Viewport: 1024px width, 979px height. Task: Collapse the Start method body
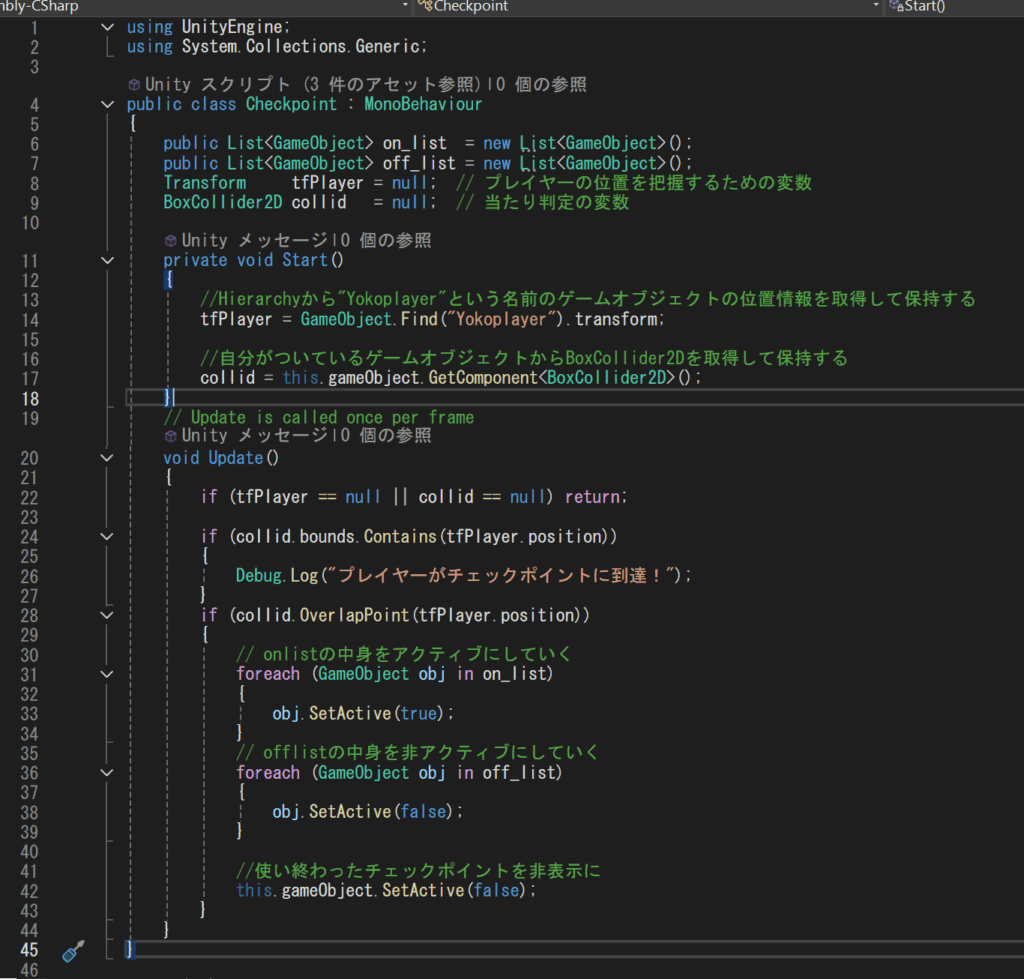[x=108, y=261]
